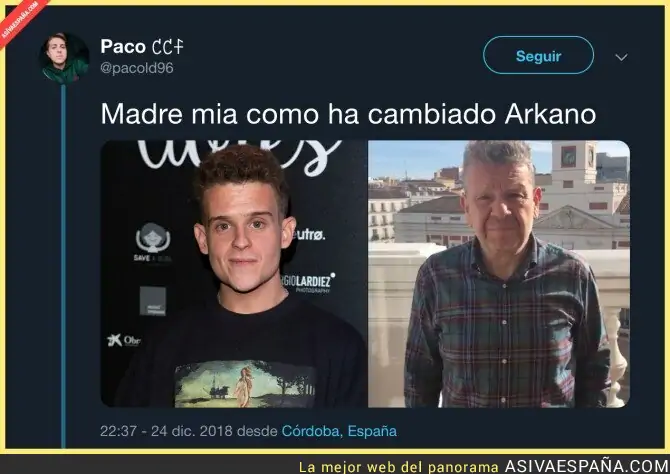Open Paco's round profile avatar
The image size is (670, 474).
(64, 57)
